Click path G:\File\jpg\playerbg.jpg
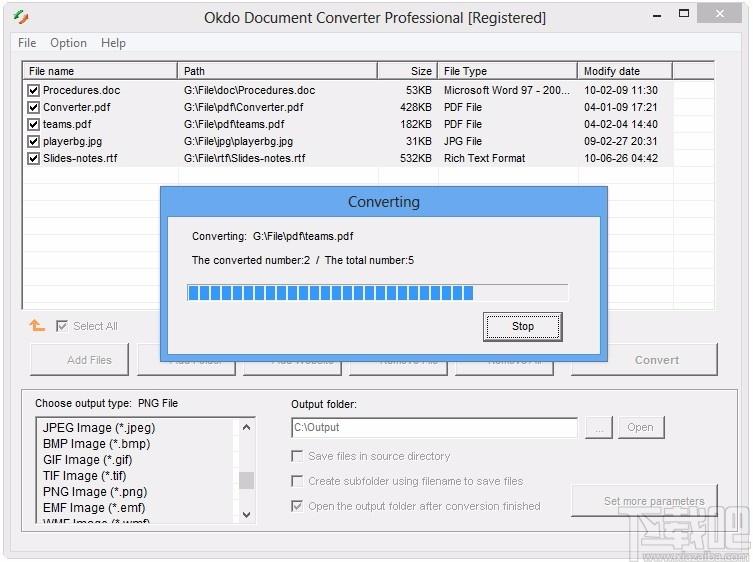 click(238, 141)
